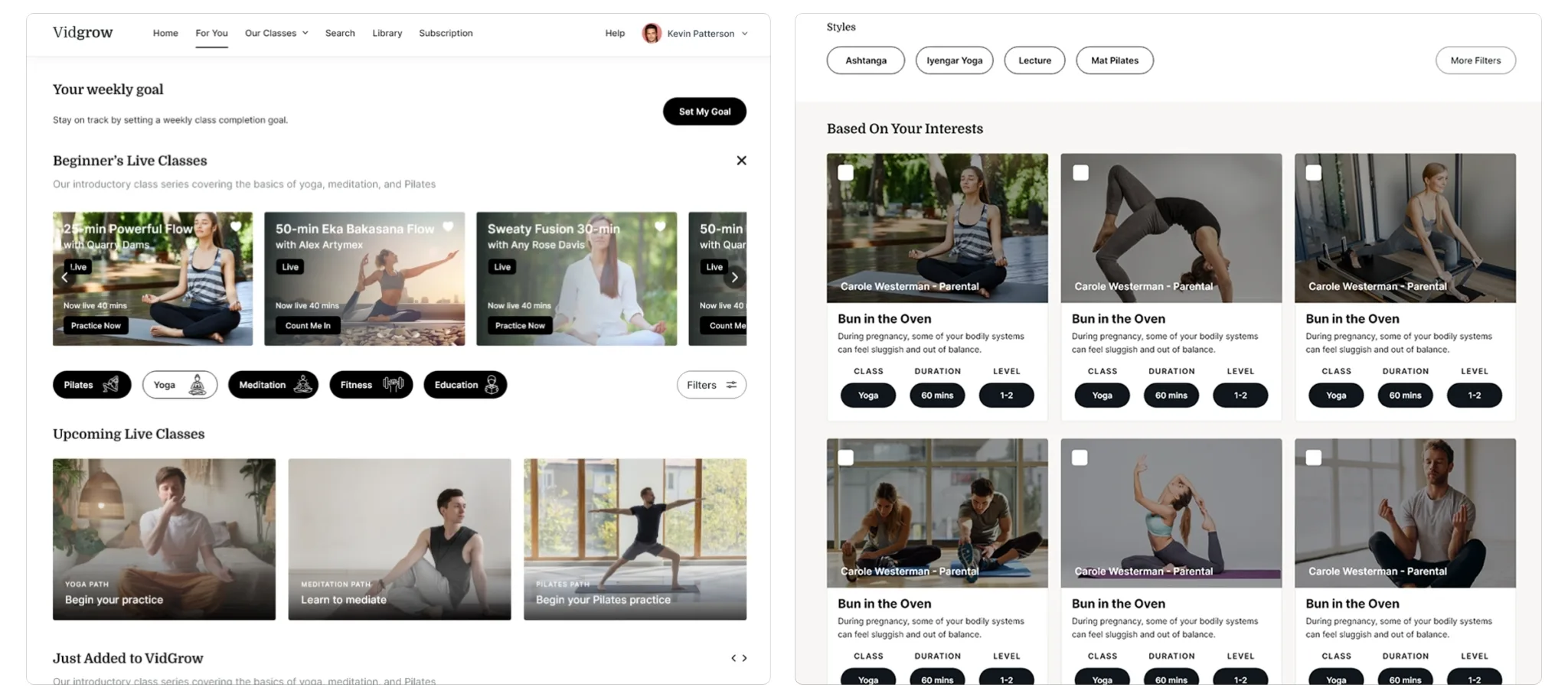Favorite the 25-min Powerful Flow class
The height and width of the screenshot is (697, 1568).
point(236,227)
